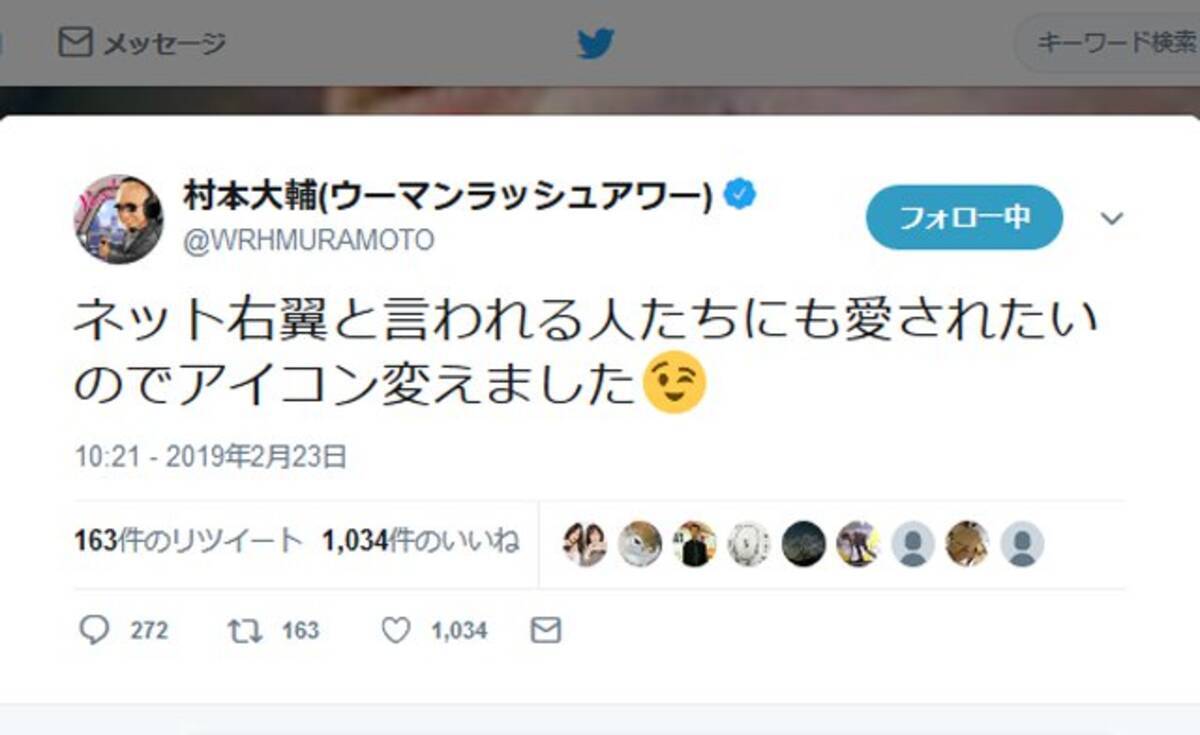Screen dimensions: 1200x735
Task: Like the tweet with heart icon
Action: [396, 630]
